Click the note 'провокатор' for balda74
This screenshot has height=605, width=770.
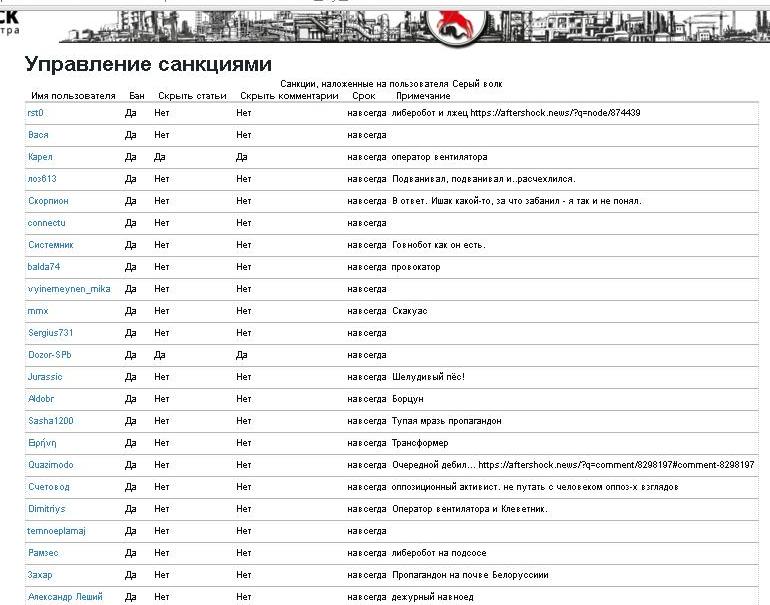coord(416,267)
